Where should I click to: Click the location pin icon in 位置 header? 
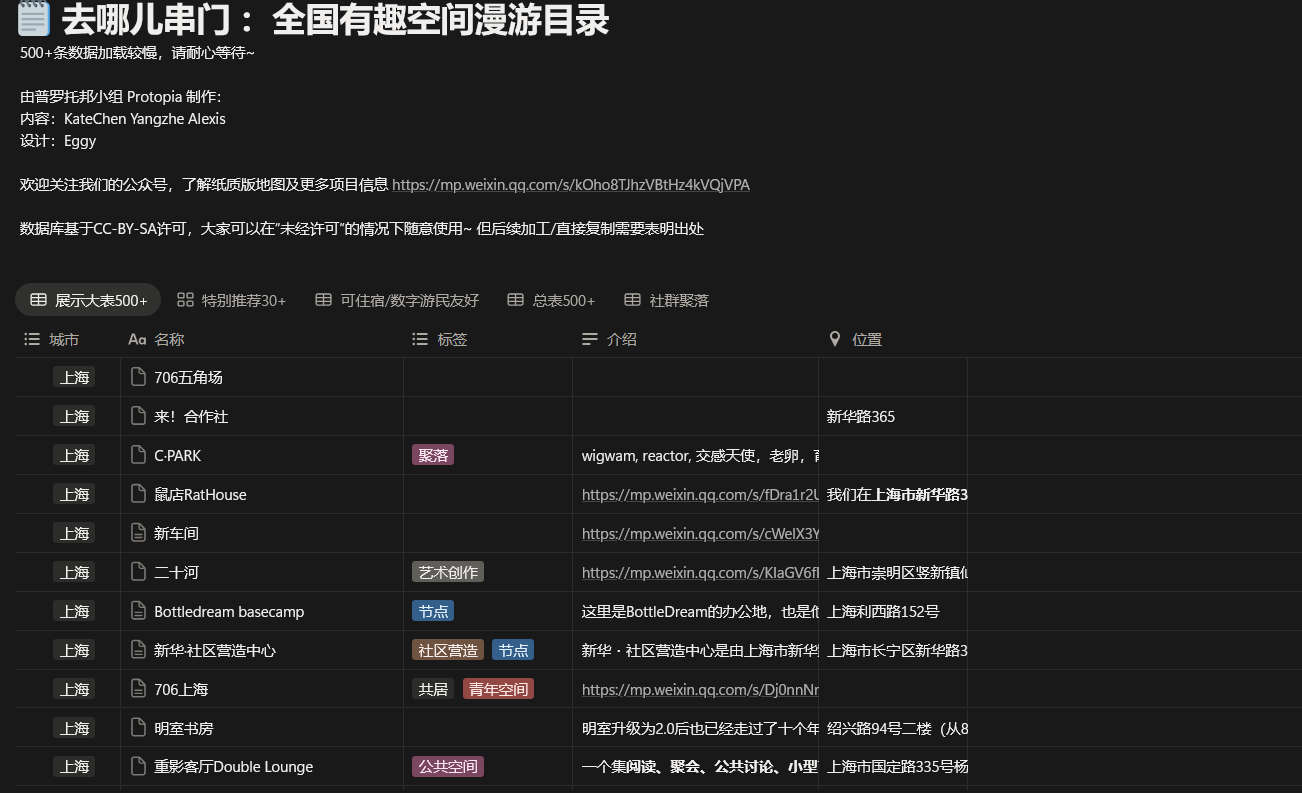[835, 340]
